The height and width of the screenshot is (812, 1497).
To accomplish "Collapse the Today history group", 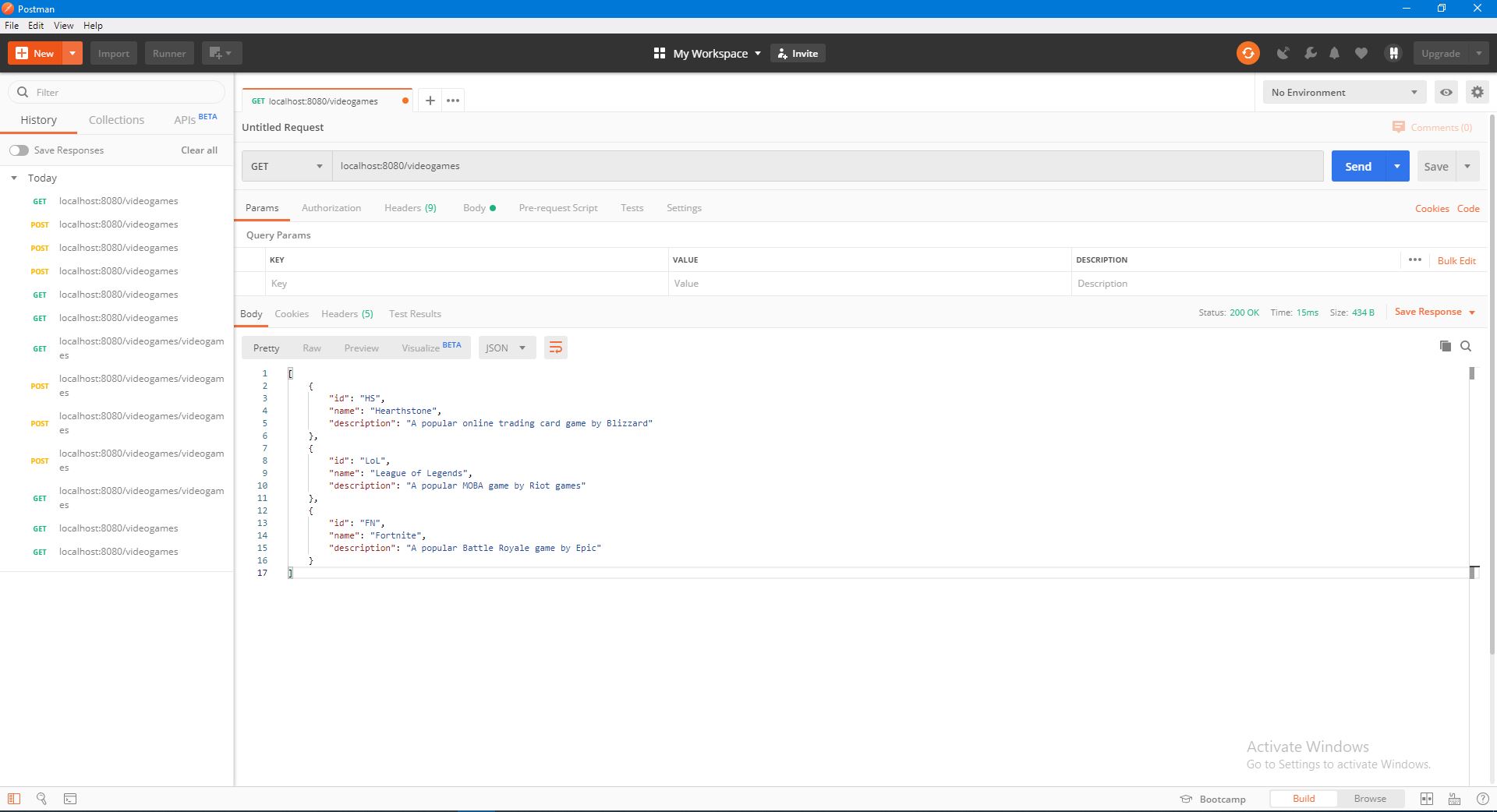I will pos(14,178).
